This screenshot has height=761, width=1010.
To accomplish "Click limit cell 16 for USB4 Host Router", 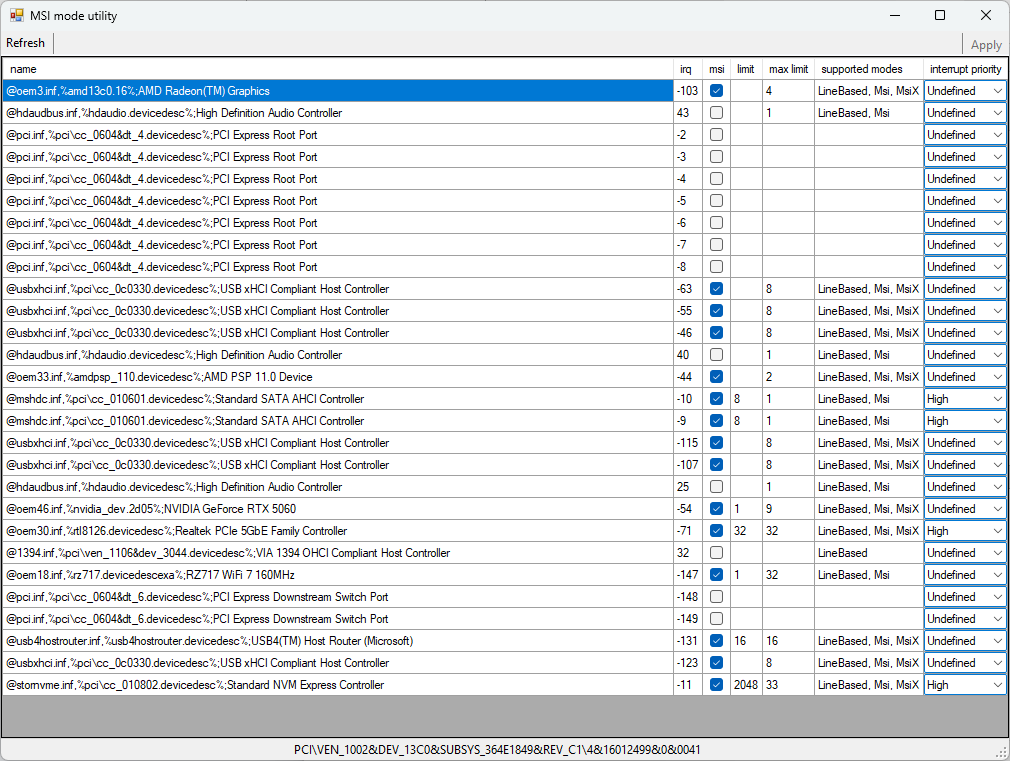I will pos(746,641).
